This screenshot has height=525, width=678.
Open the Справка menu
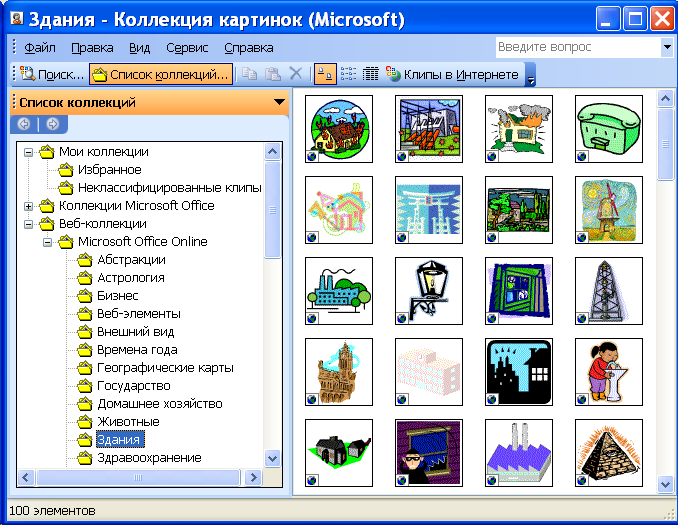point(249,48)
